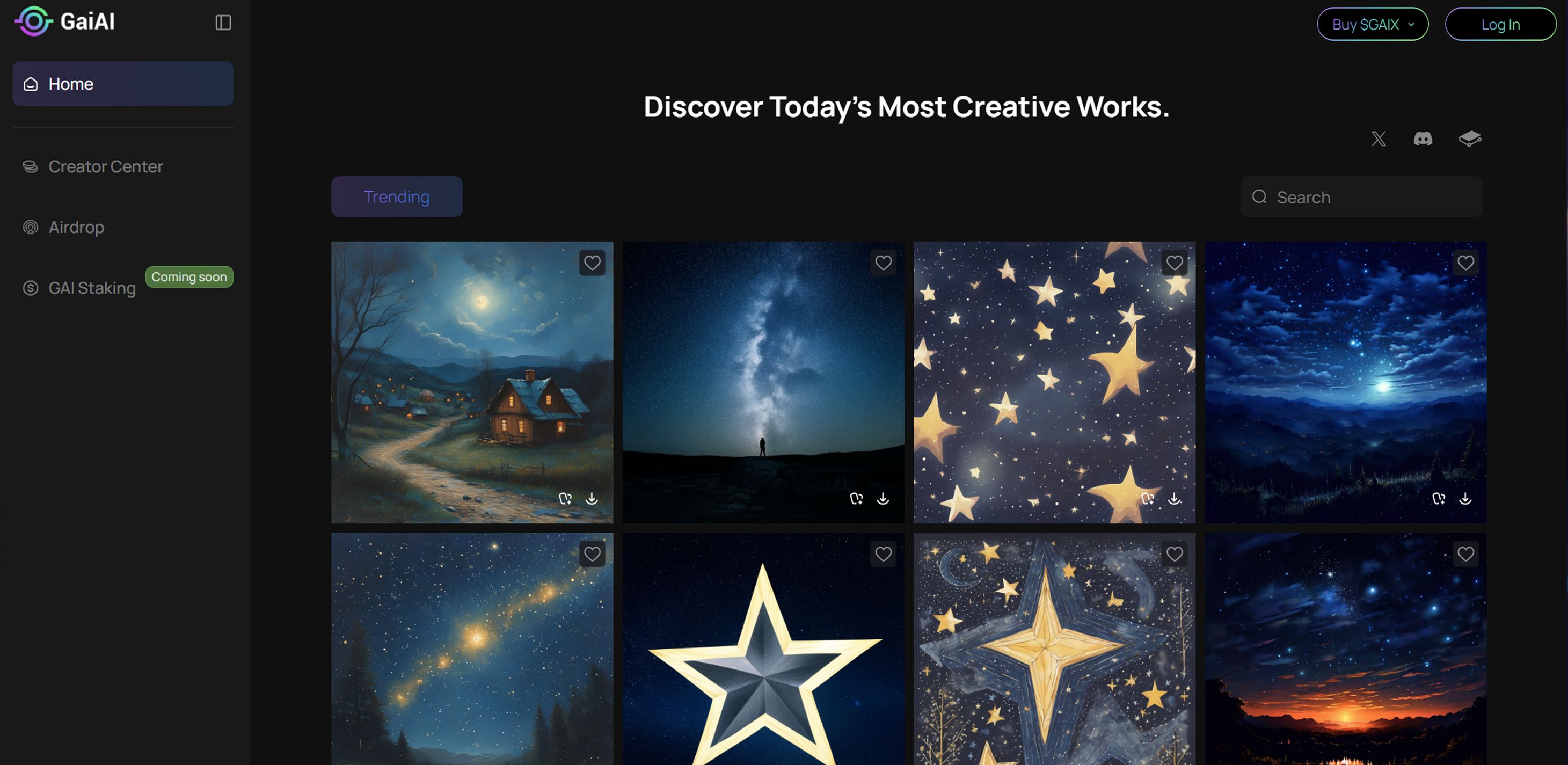Collapse the sidebar panel icon
This screenshot has height=765, width=1568.
tap(223, 23)
